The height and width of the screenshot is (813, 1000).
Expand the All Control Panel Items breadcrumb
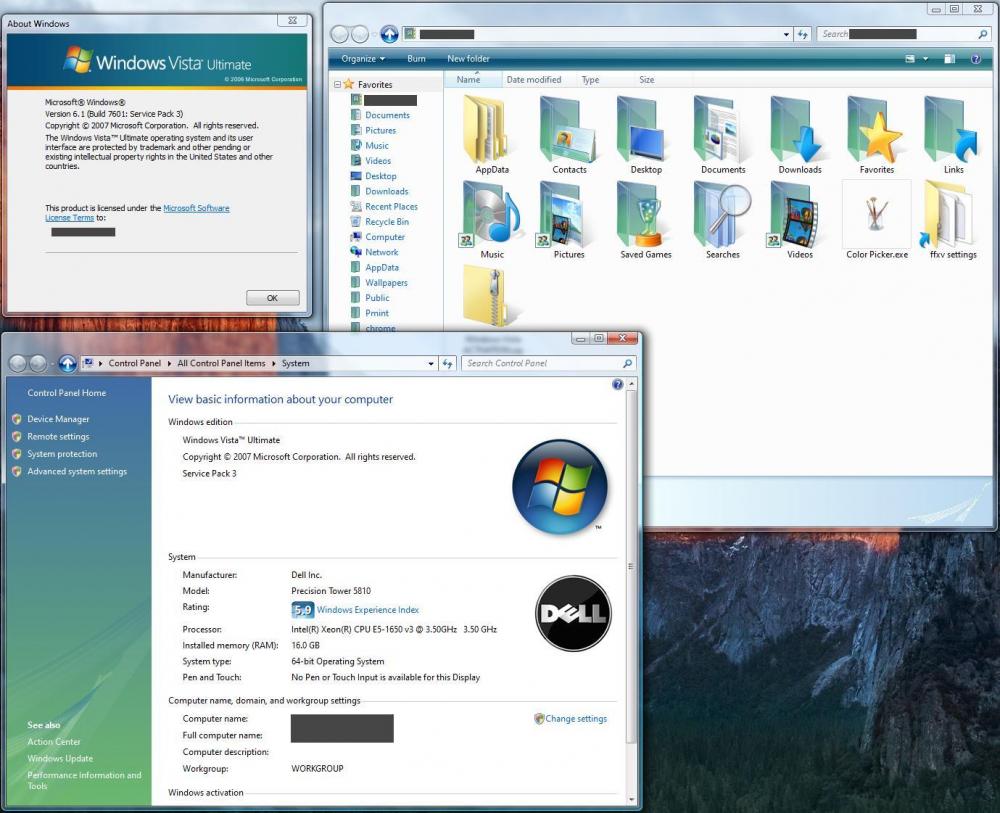click(x=273, y=364)
